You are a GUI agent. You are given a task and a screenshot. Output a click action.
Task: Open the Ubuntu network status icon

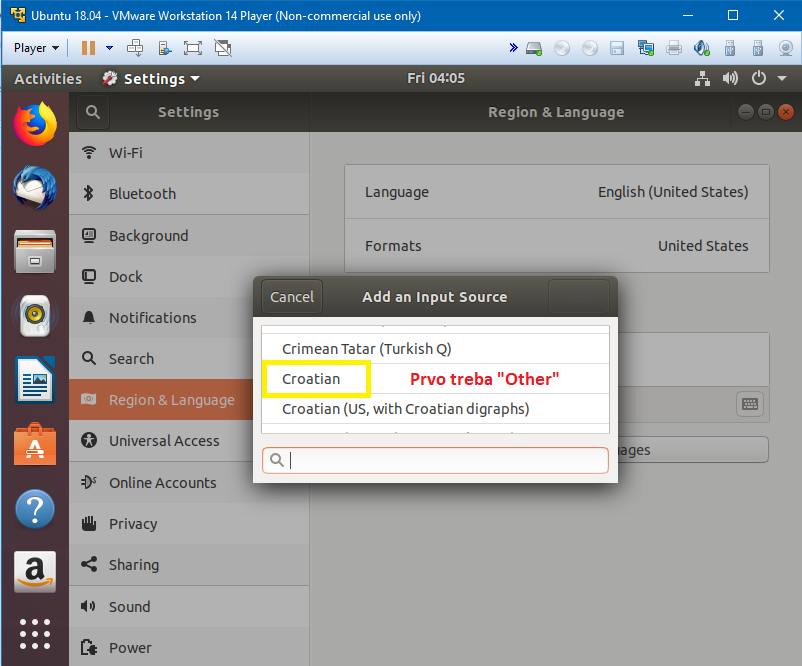[x=702, y=79]
